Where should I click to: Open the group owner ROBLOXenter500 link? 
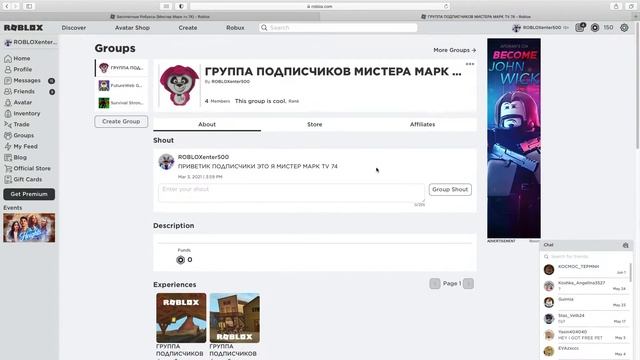point(230,82)
